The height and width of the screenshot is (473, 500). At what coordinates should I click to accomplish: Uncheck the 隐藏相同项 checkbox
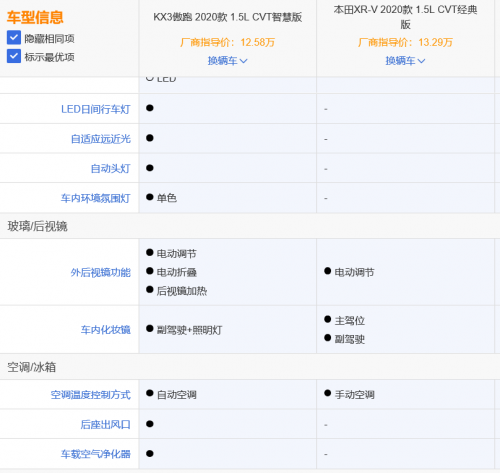(x=14, y=38)
